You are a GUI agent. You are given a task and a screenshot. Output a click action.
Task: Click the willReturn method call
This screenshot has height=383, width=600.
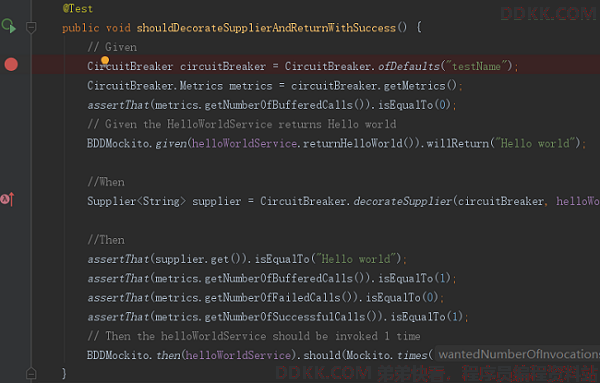point(458,143)
